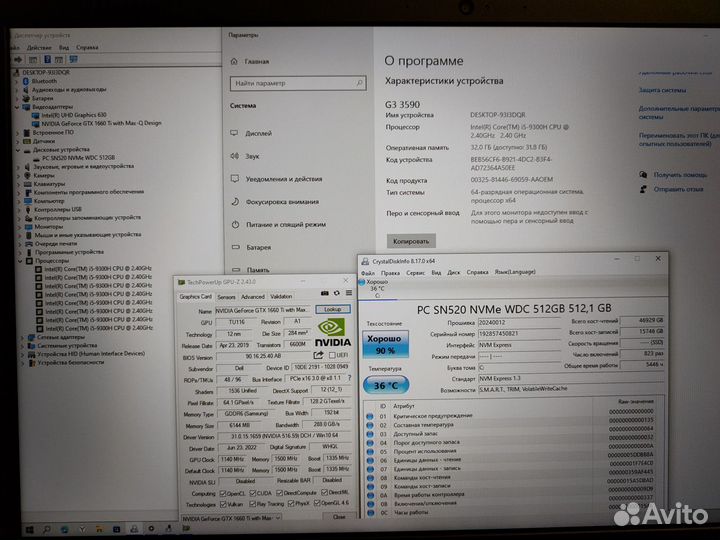The image size is (720, 540).
Task: Open Действие menu in Device Manager
Action: pyautogui.click(x=39, y=47)
